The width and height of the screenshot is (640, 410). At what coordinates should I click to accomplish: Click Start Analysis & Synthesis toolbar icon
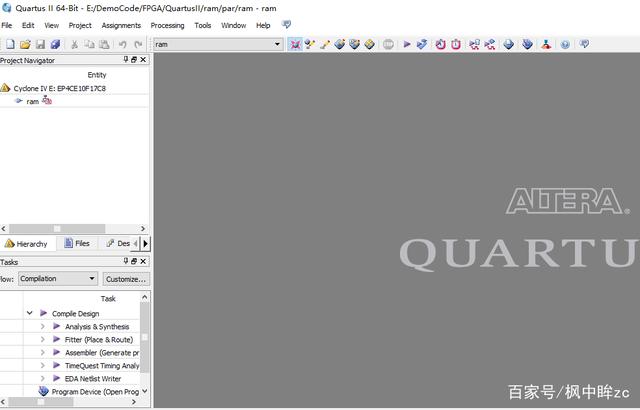422,44
